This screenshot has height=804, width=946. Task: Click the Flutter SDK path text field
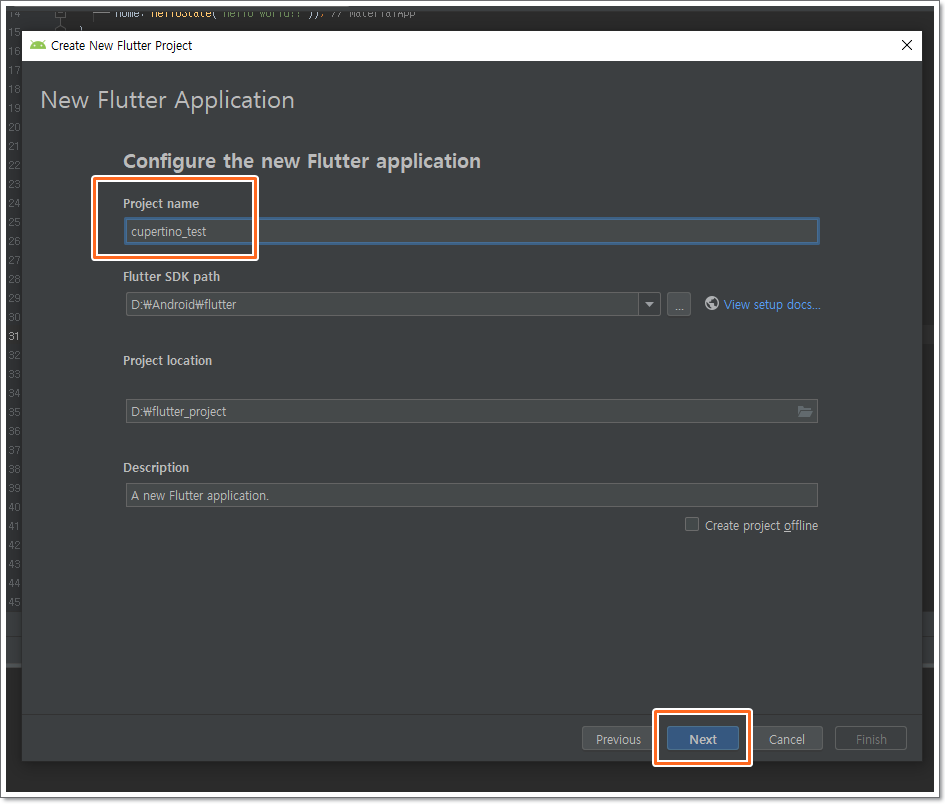coord(382,305)
